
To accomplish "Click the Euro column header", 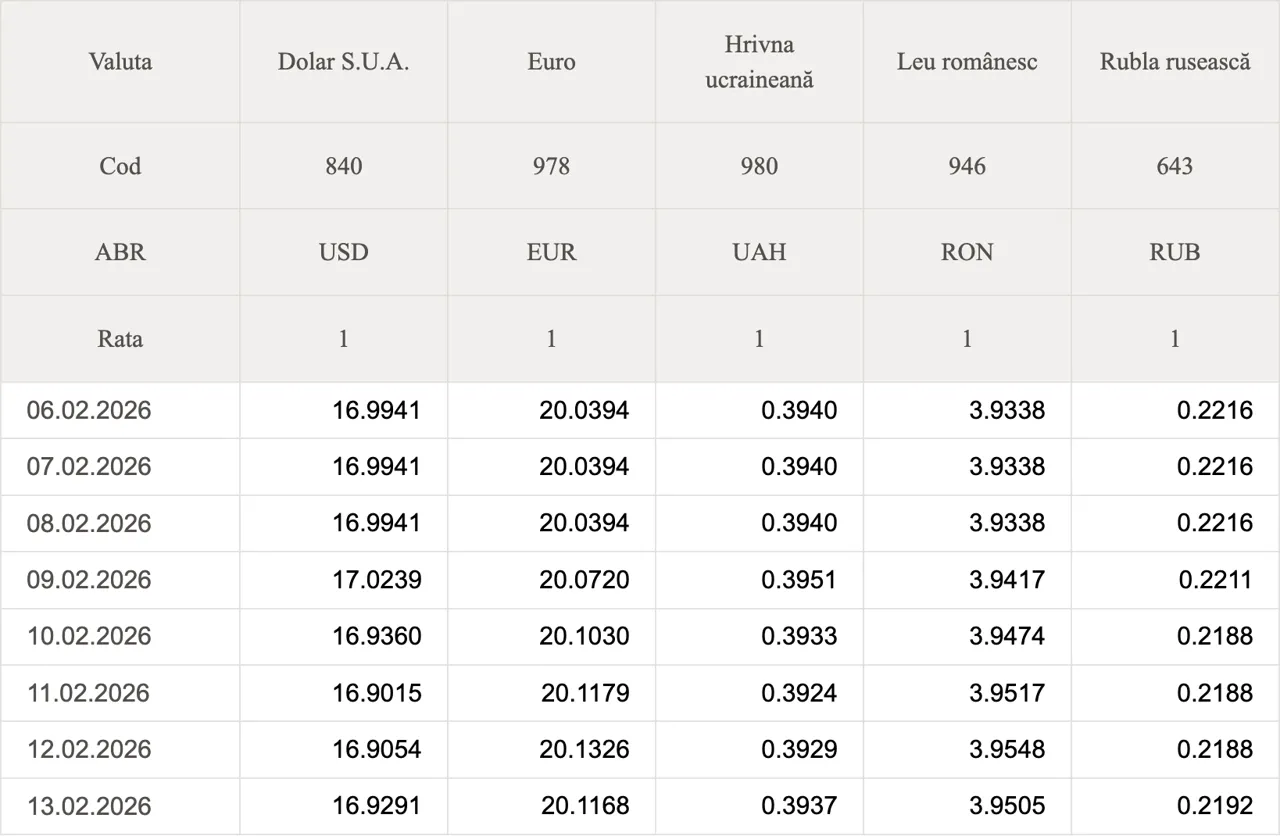I will point(551,62).
